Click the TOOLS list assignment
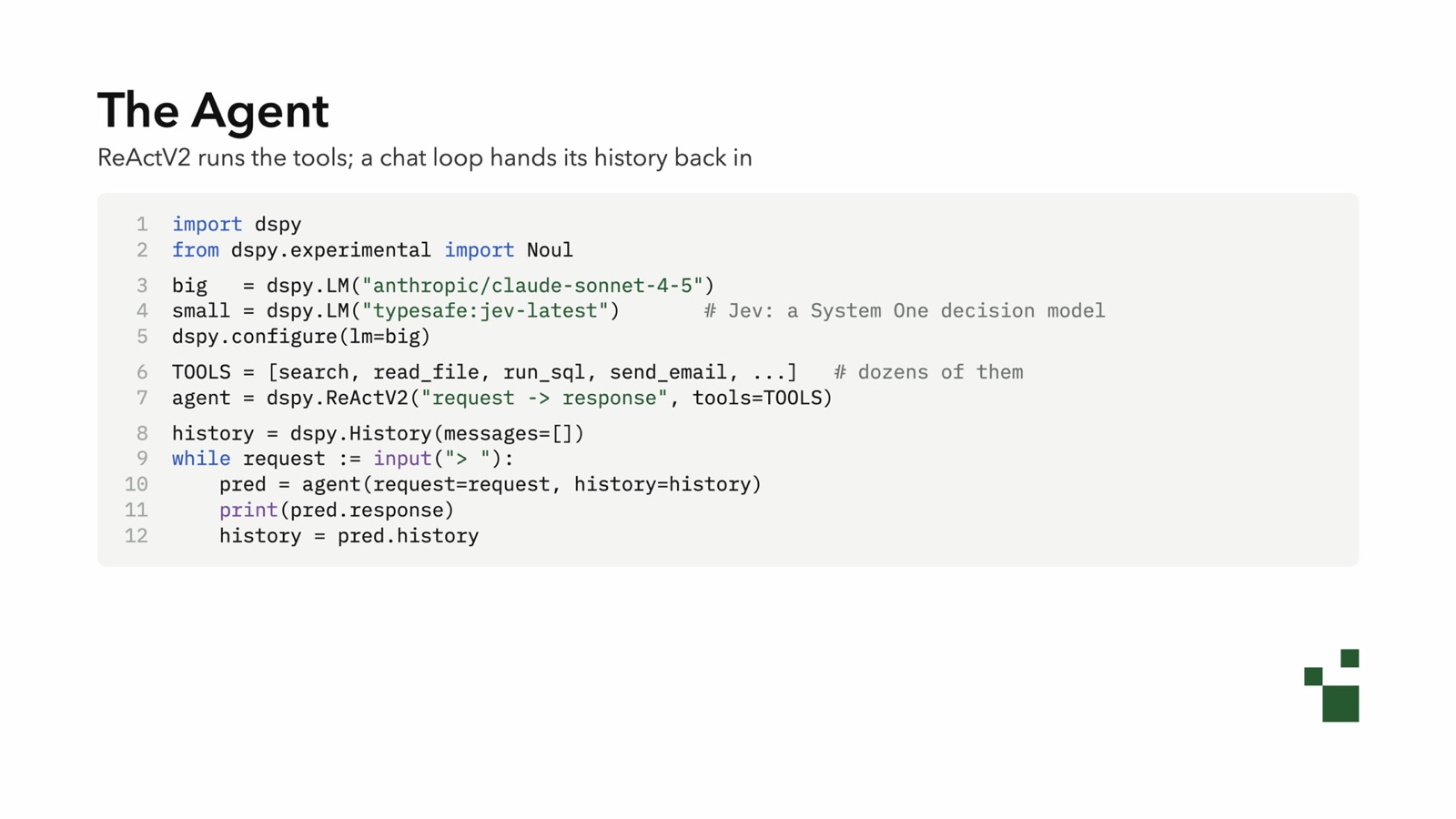The image size is (1456, 819). click(x=484, y=372)
